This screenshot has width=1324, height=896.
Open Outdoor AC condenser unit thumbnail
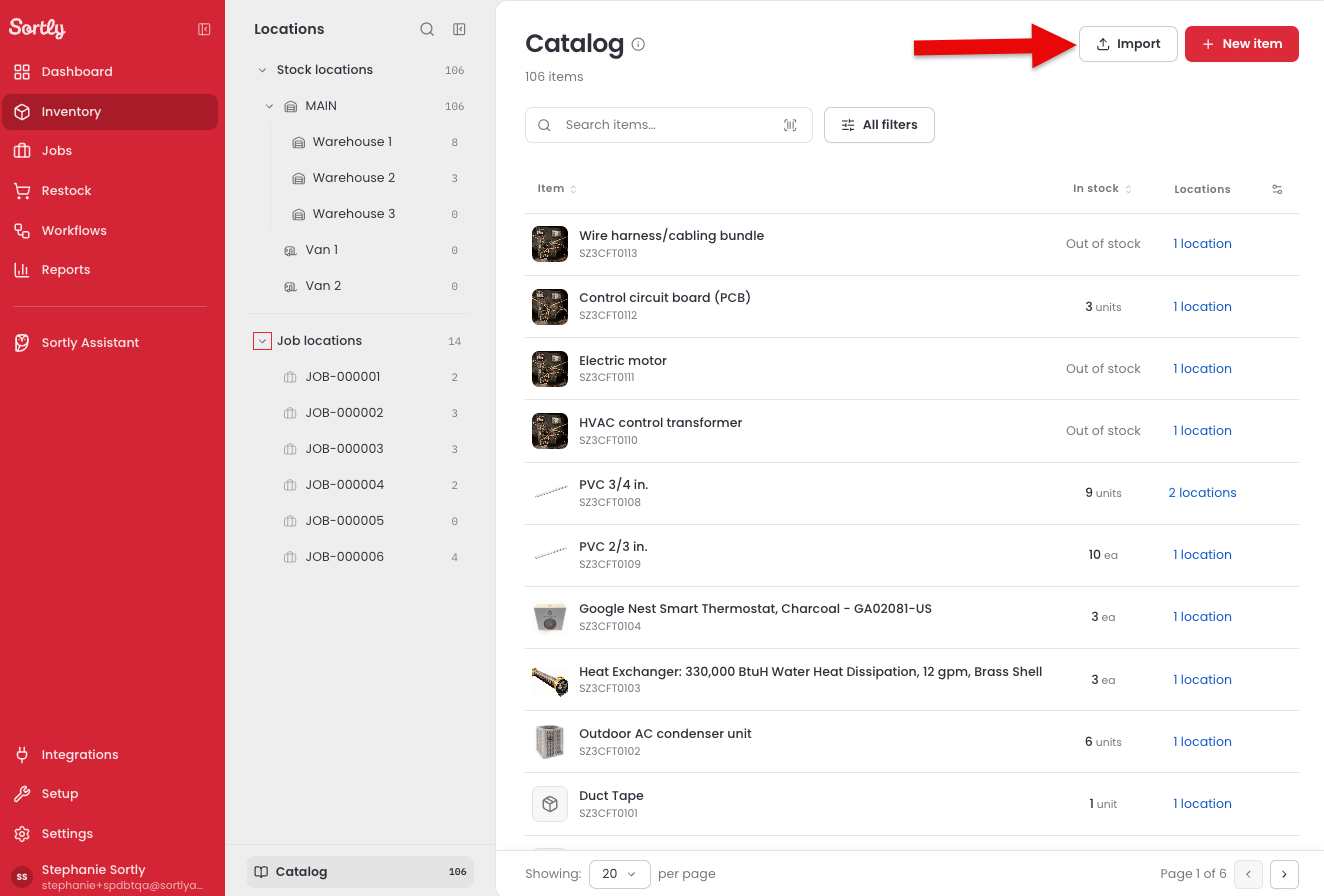pyautogui.click(x=550, y=742)
